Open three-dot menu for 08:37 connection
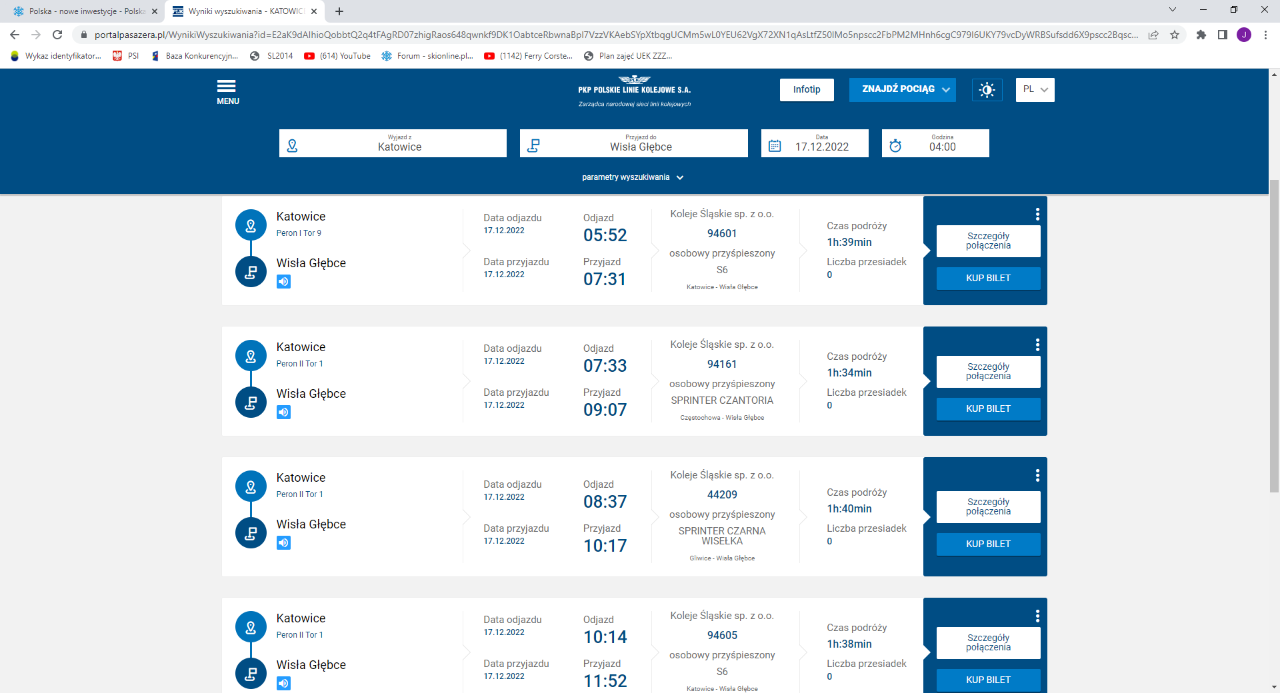This screenshot has width=1280, height=693. point(1038,475)
